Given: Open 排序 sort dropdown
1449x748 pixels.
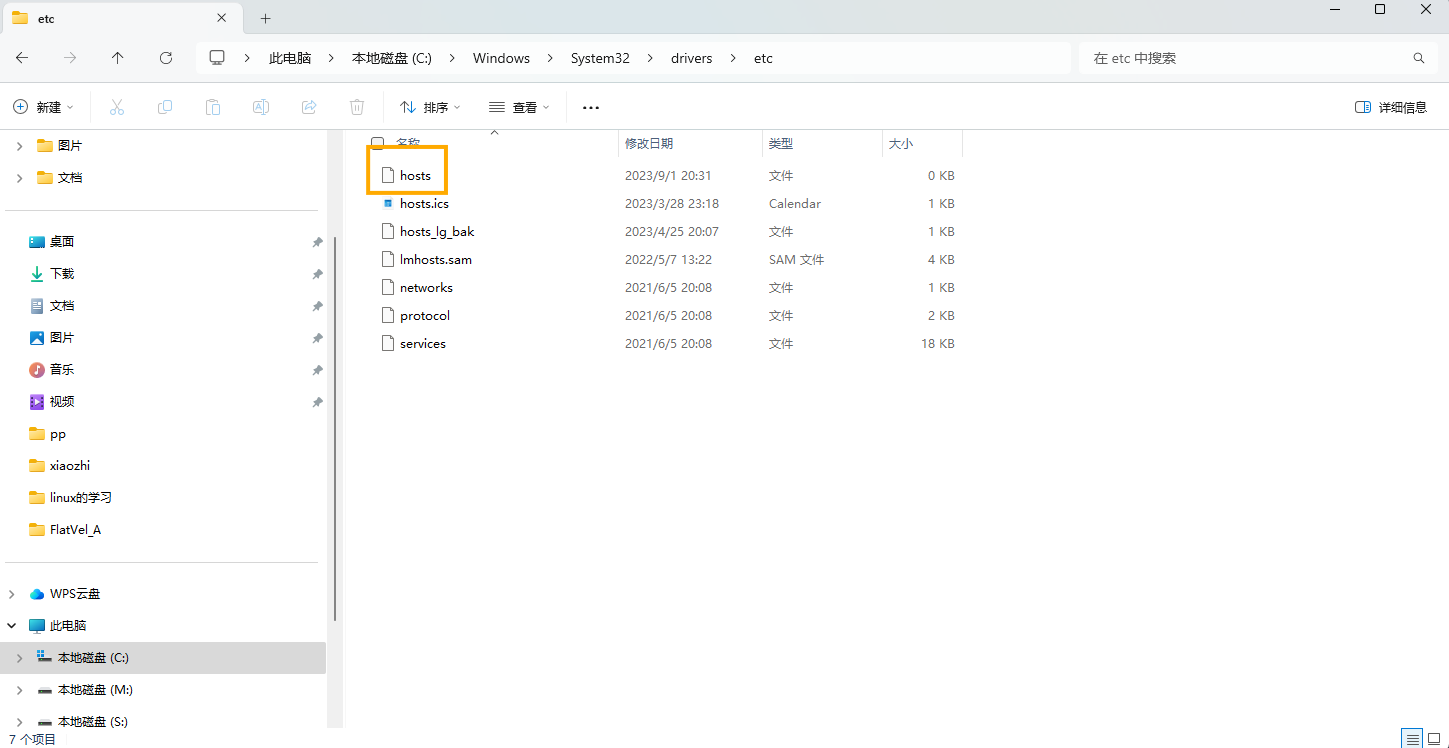Looking at the screenshot, I should pos(430,107).
